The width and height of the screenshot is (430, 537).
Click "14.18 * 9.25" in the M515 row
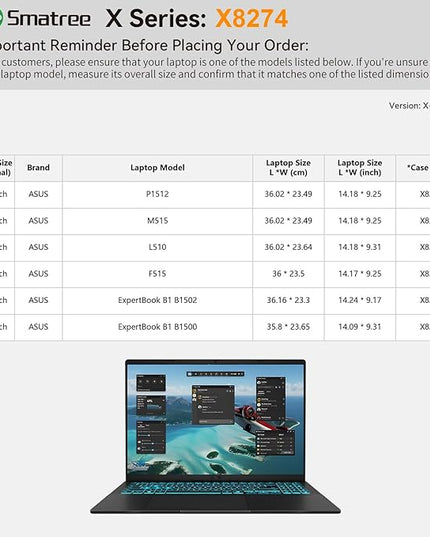(360, 221)
